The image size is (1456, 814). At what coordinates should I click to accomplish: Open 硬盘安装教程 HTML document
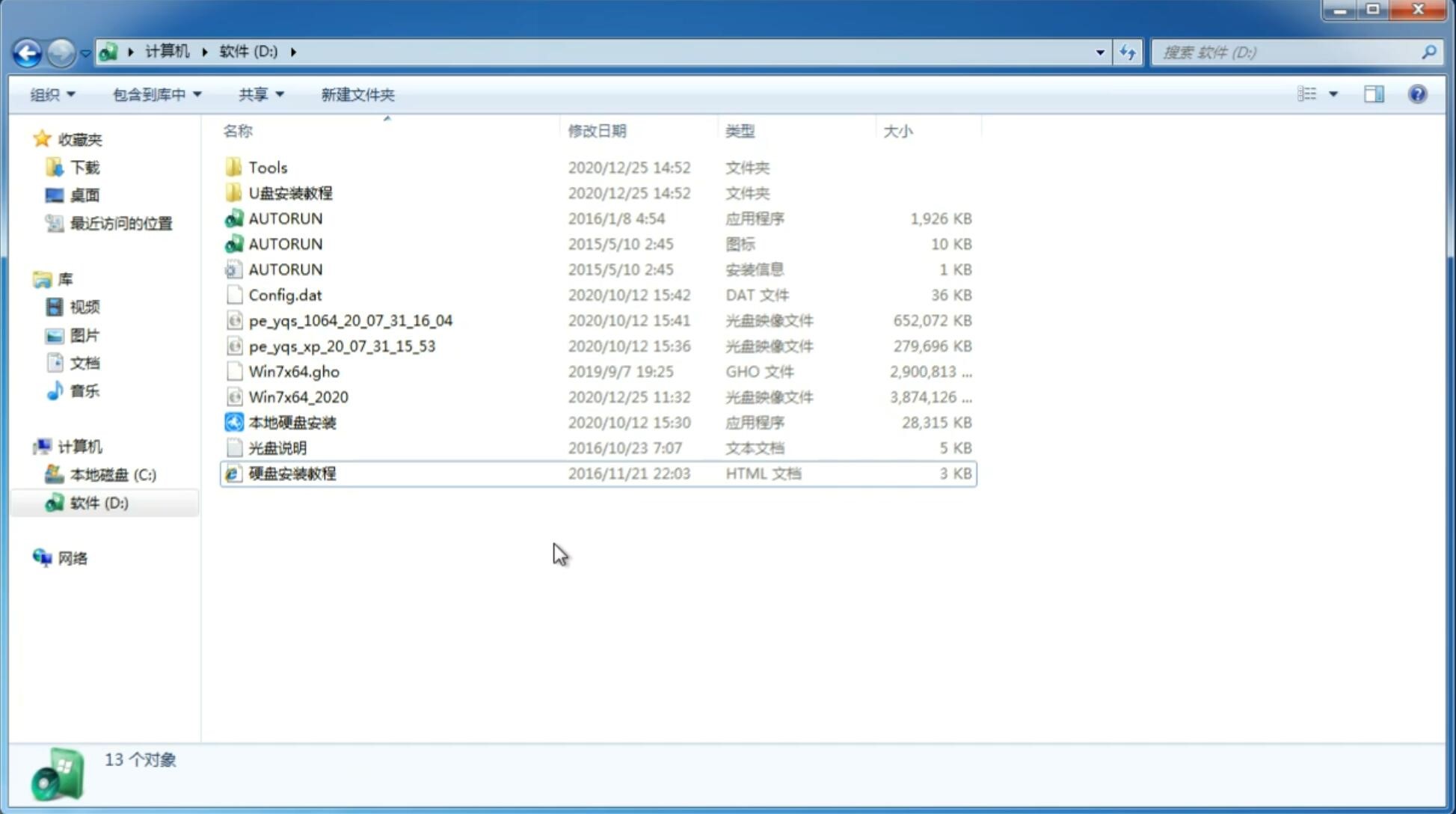point(292,473)
